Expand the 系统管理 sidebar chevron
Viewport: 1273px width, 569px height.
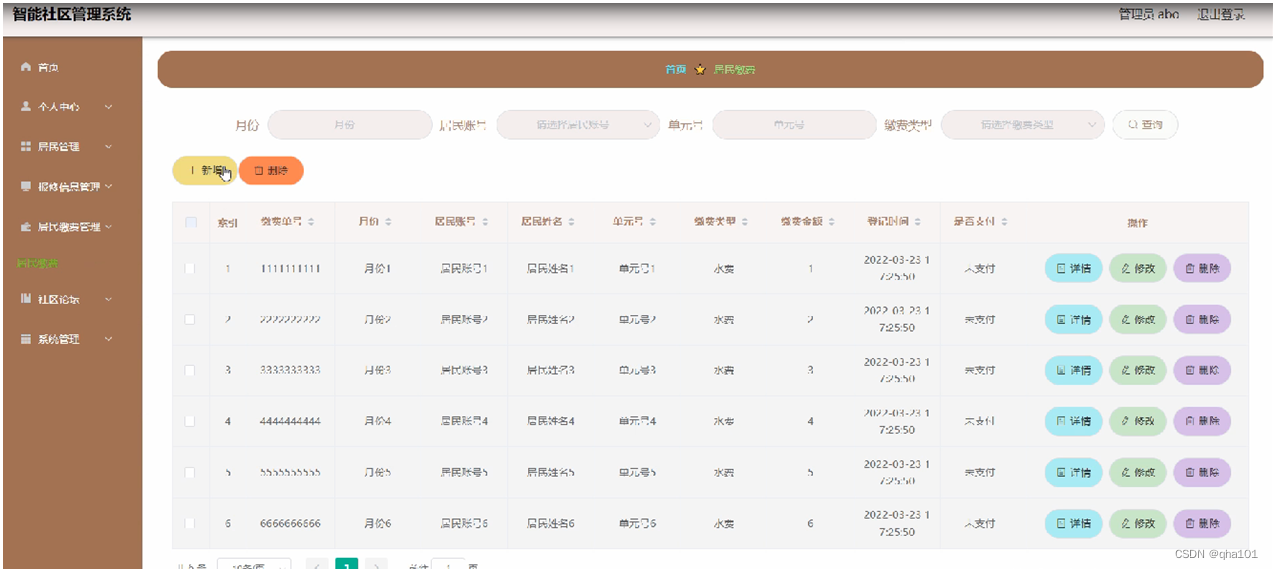(x=108, y=339)
